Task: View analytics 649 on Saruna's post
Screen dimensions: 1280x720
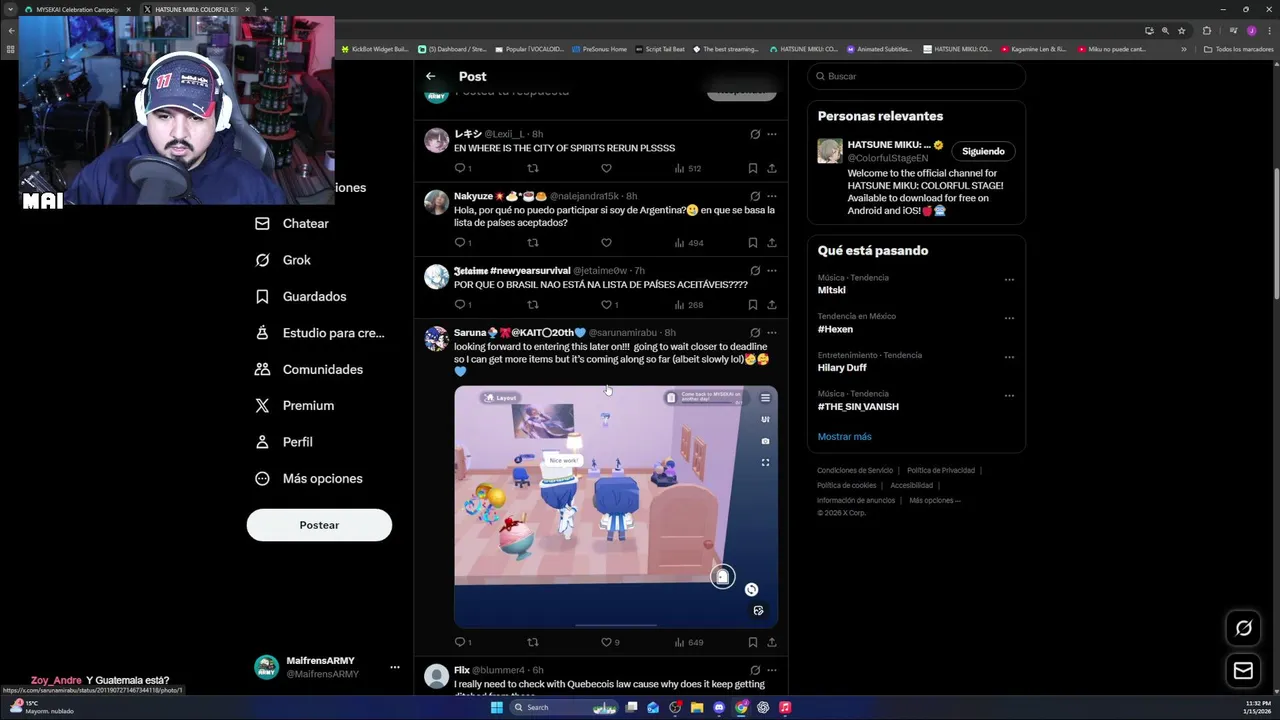Action: coord(689,642)
